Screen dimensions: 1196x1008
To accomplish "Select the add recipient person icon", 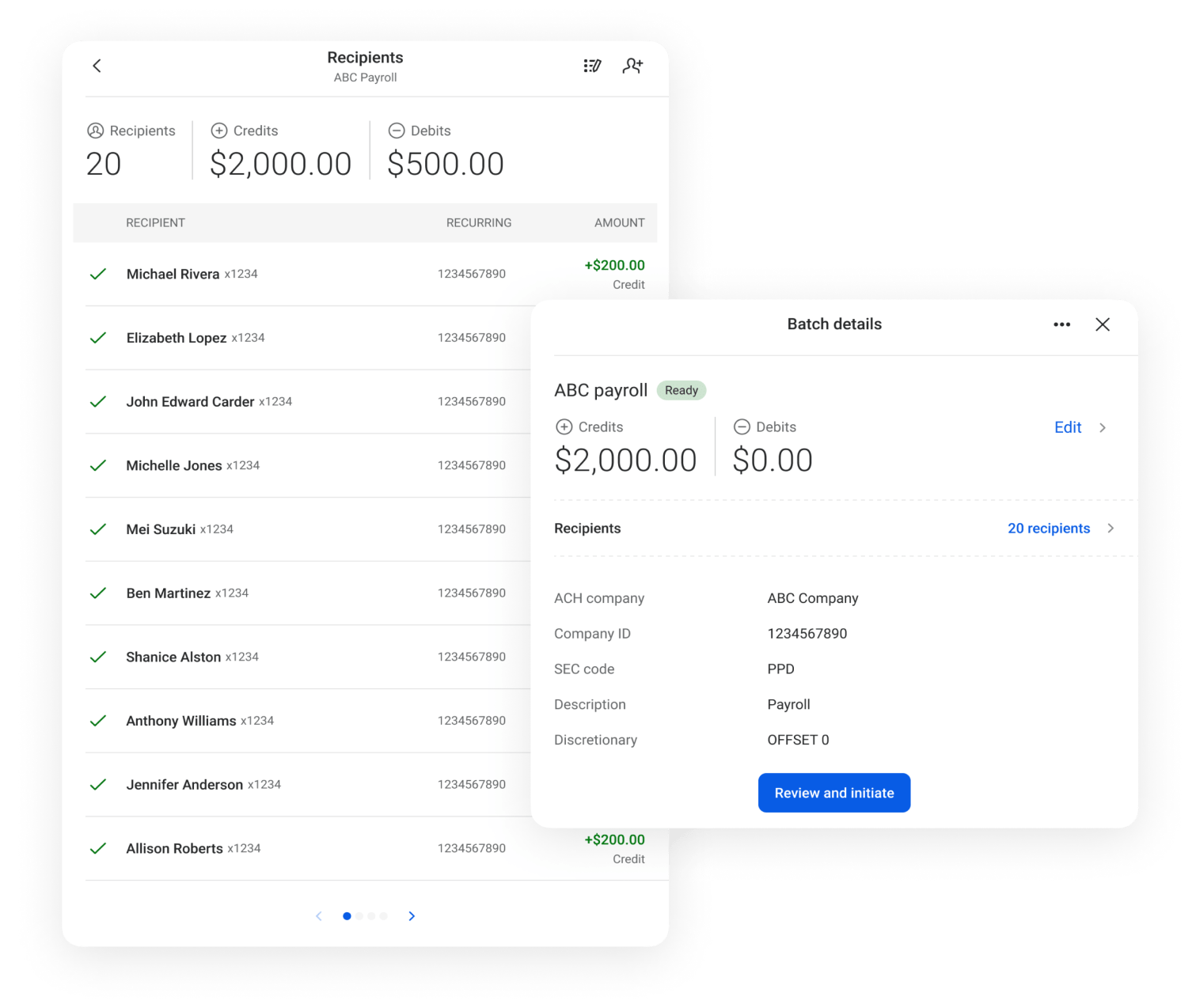I will coord(632,66).
